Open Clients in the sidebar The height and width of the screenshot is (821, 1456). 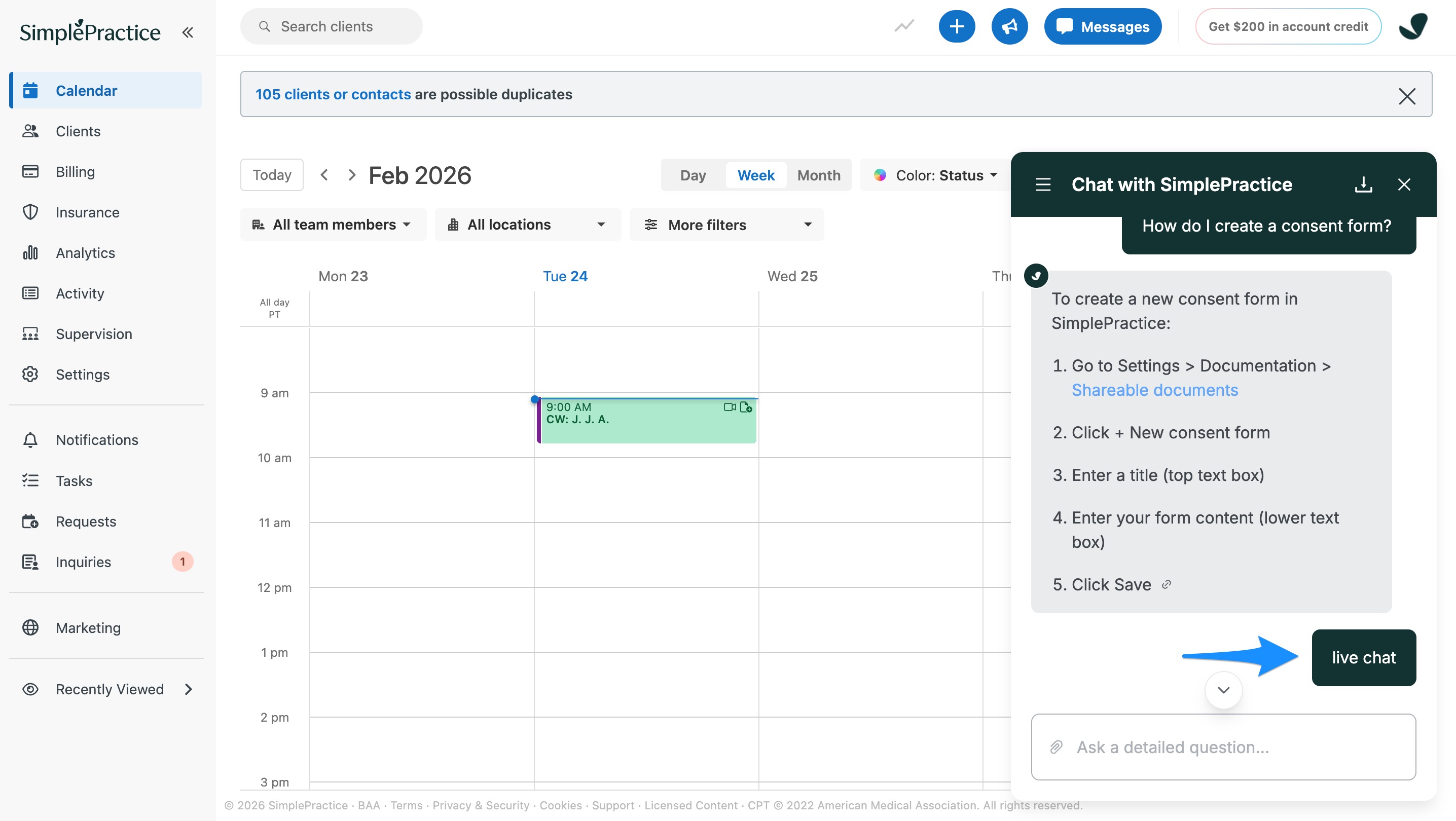click(105, 131)
